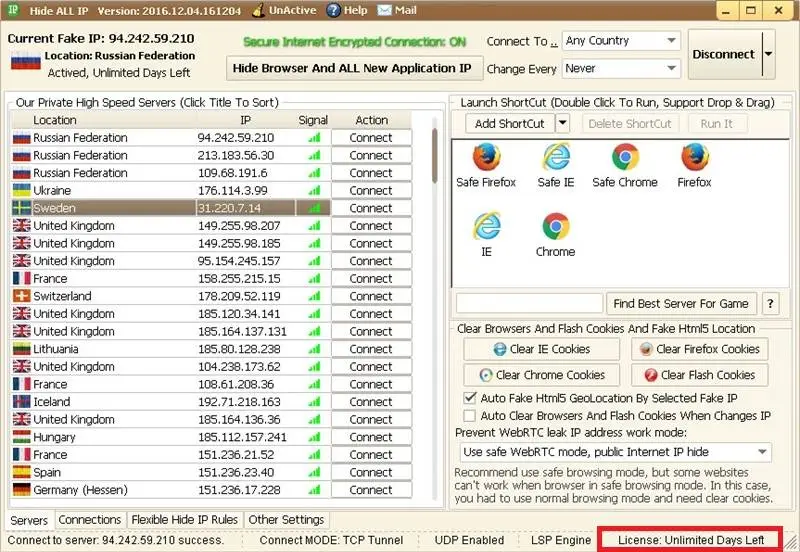Click signal bars for 94.242.59.210 server
800x552 pixels.
[314, 137]
